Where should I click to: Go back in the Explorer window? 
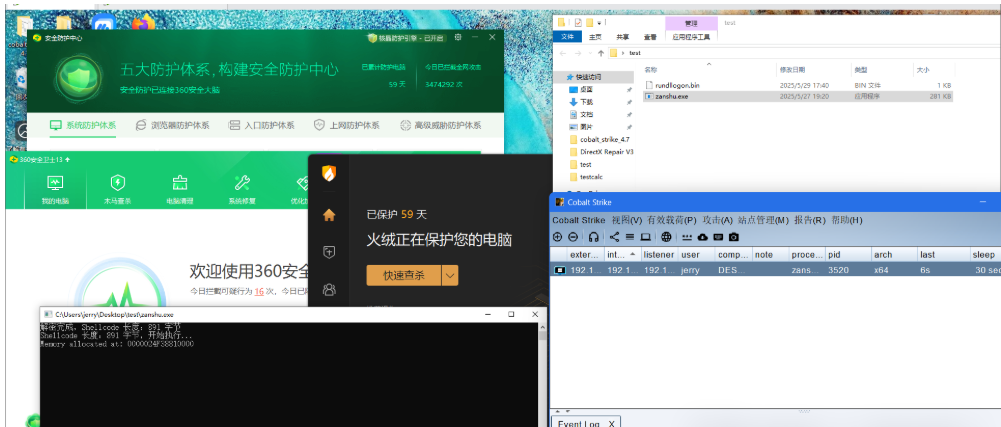561,53
